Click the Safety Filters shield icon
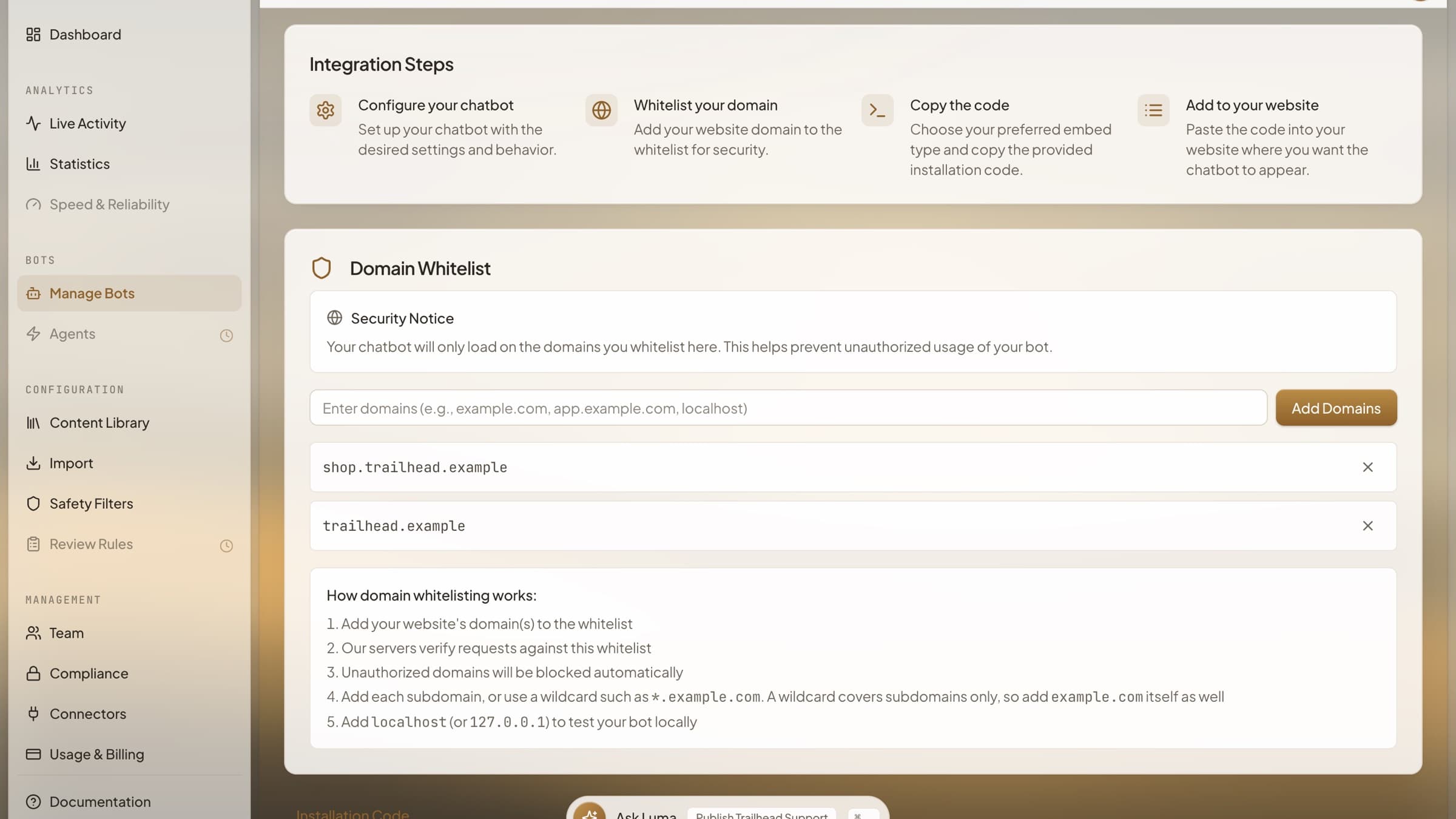 pos(33,504)
